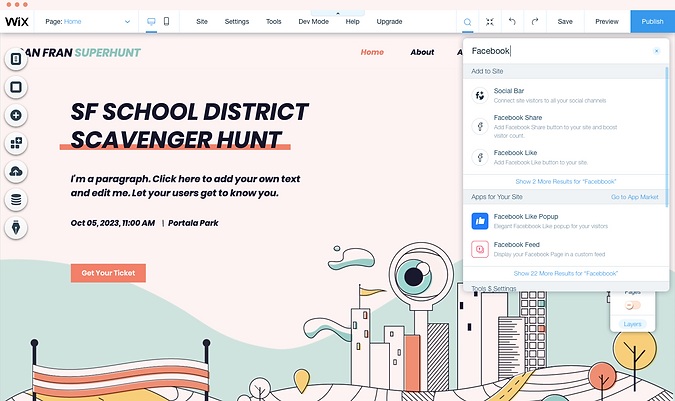Select the magnifying glass eye illustration
675x401 pixels.
[421, 276]
